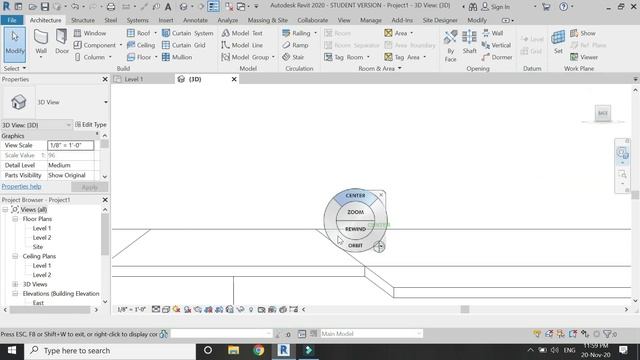The width and height of the screenshot is (640, 360).
Task: Open Chrome from the taskbar
Action: (258, 351)
